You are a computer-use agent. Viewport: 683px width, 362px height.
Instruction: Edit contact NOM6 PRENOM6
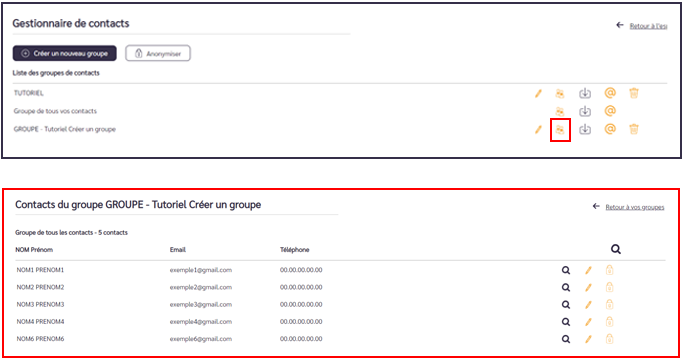point(588,339)
